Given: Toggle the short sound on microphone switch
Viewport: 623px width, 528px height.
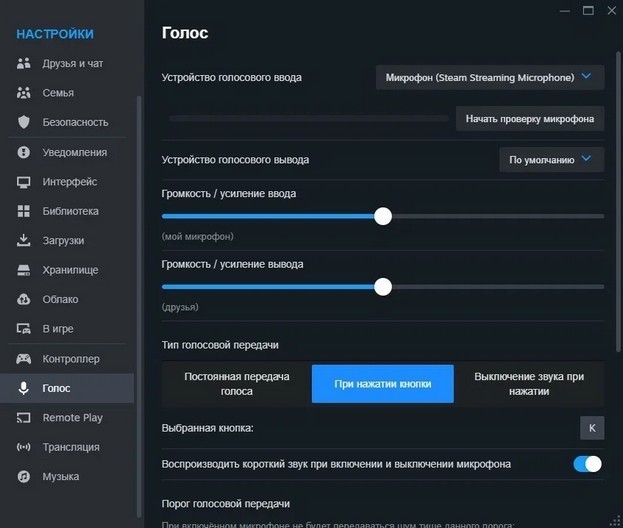Looking at the screenshot, I should 587,464.
